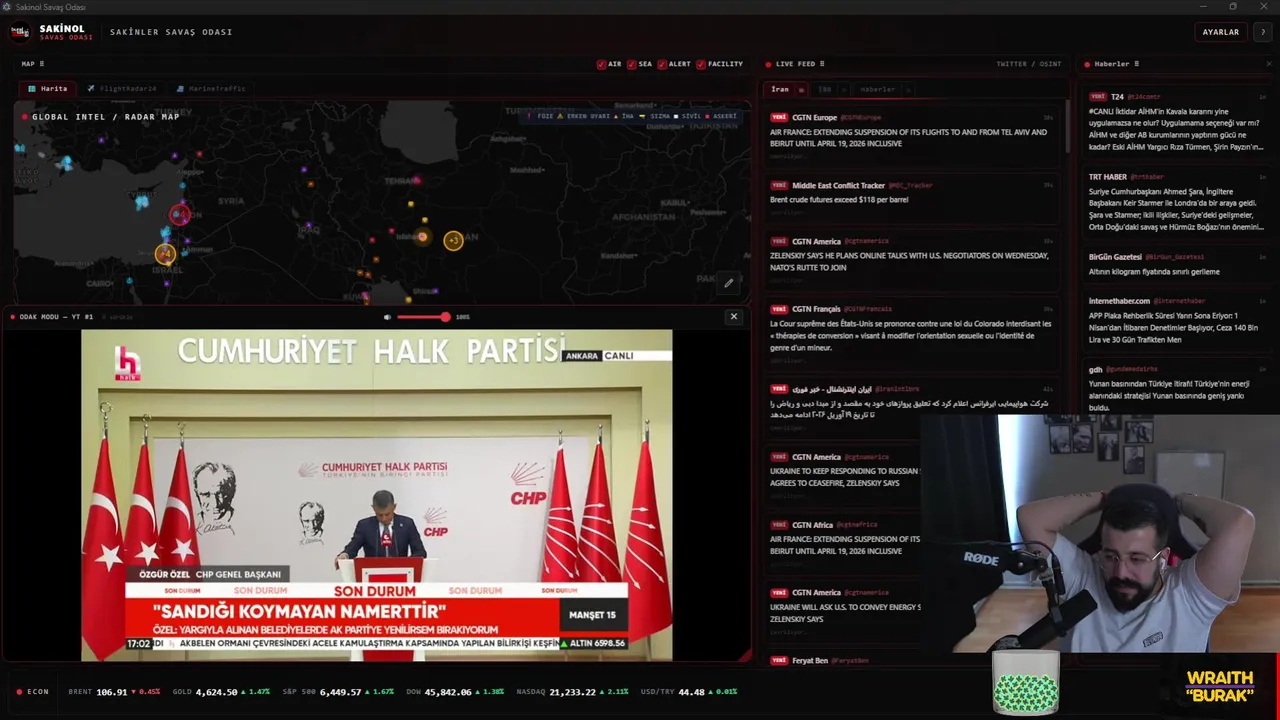Switch to the FlightRadar24 tab
Screen dimensions: 1280x720
(121, 89)
